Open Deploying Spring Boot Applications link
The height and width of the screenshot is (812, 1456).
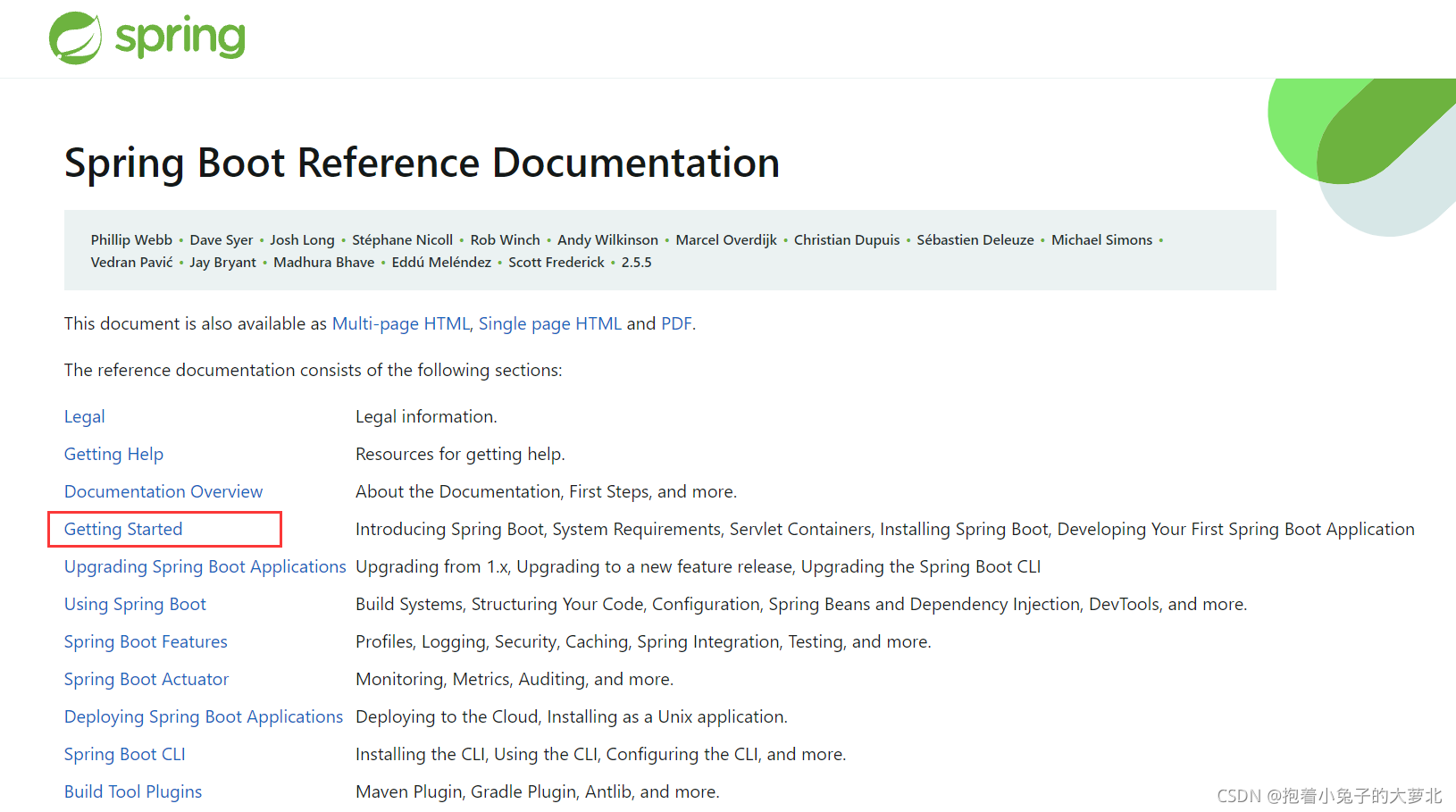pos(204,717)
